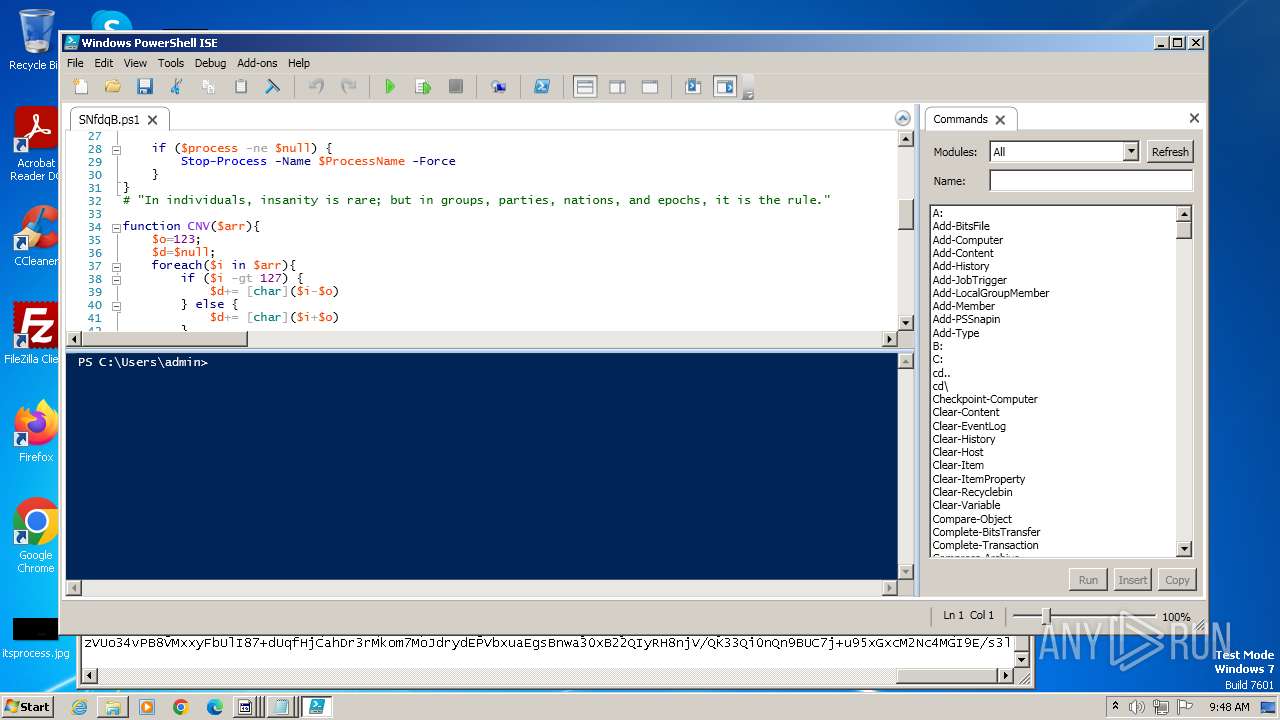Toggle Command Add-on pane icon
Screen dimensions: 1280x720
click(724, 87)
